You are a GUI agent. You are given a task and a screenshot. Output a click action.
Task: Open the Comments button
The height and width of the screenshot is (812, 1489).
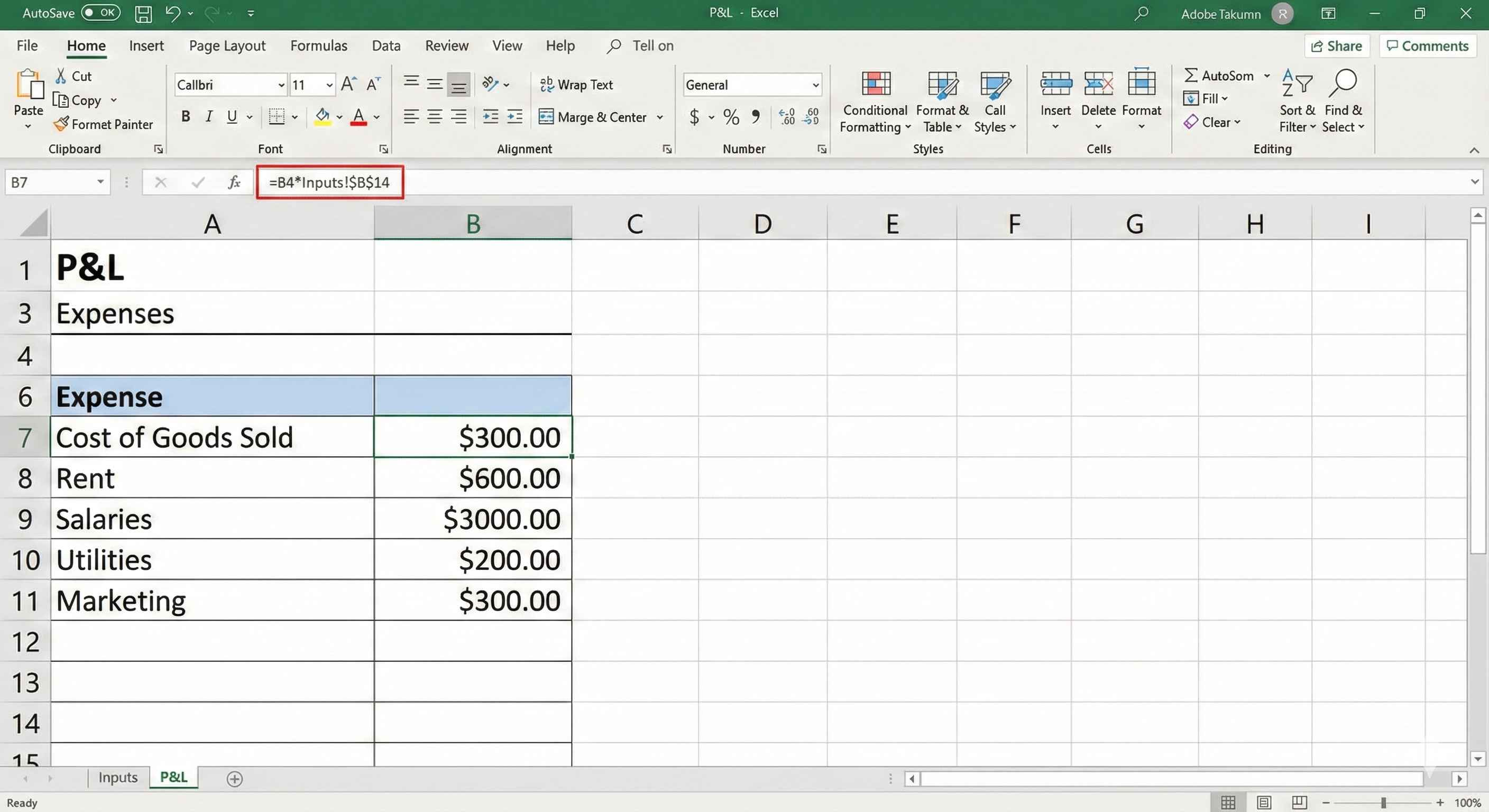[x=1427, y=46]
